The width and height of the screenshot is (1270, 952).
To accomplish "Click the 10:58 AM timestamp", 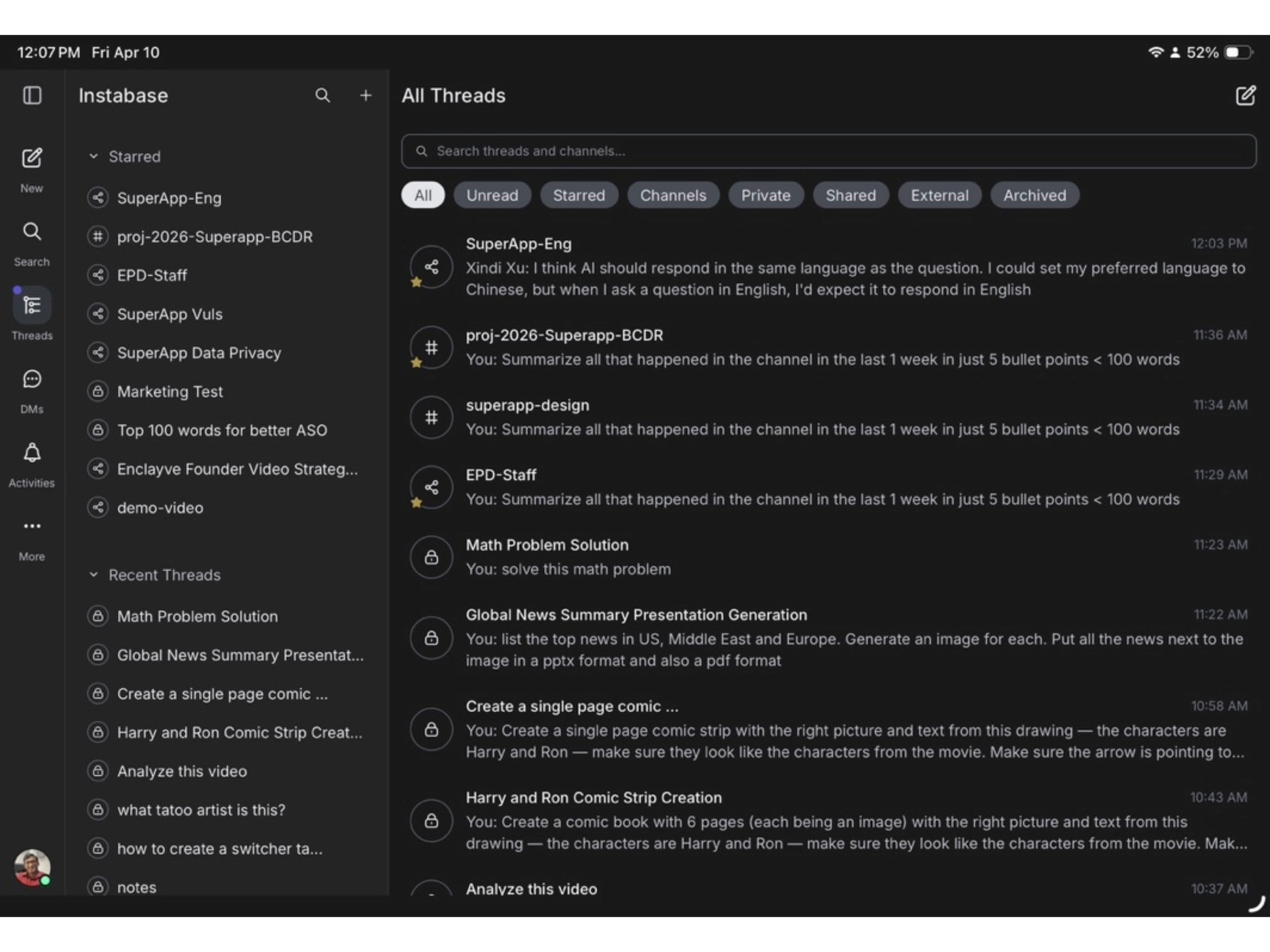I will point(1218,706).
